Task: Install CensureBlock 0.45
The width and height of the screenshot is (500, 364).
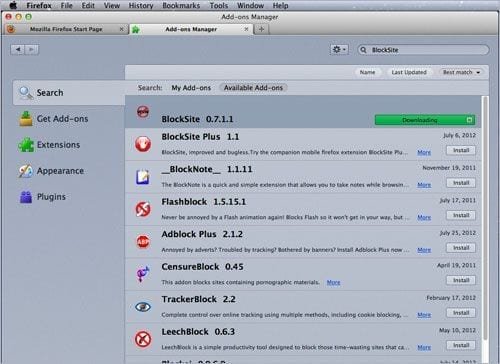Action: point(461,280)
